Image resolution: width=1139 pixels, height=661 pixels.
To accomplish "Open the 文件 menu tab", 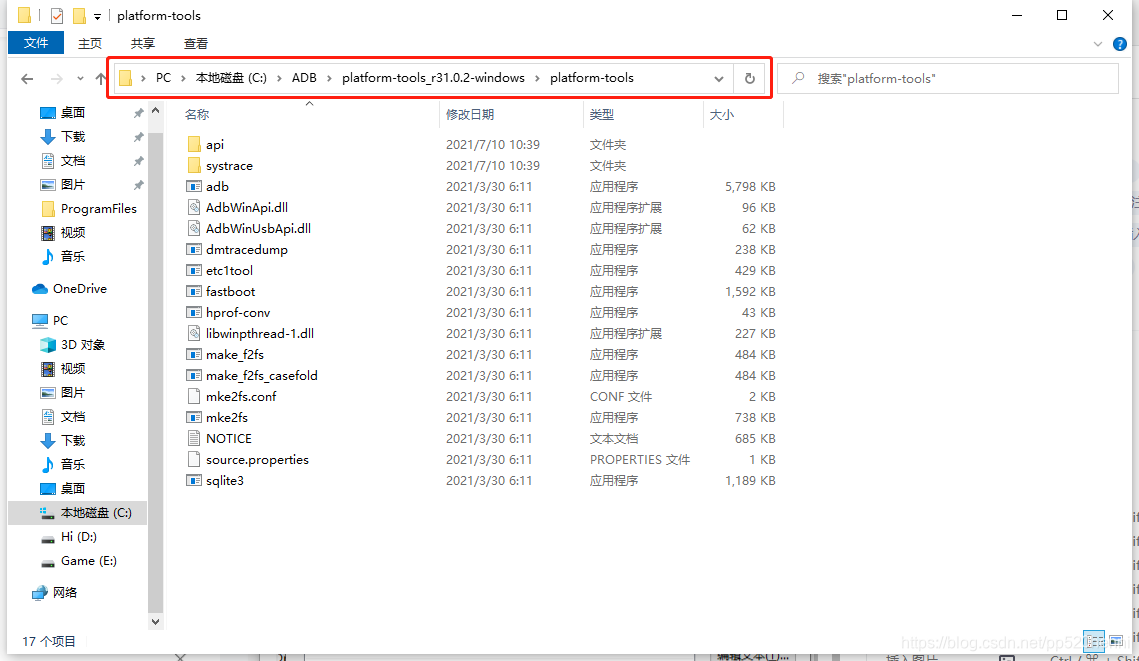I will click(x=36, y=43).
